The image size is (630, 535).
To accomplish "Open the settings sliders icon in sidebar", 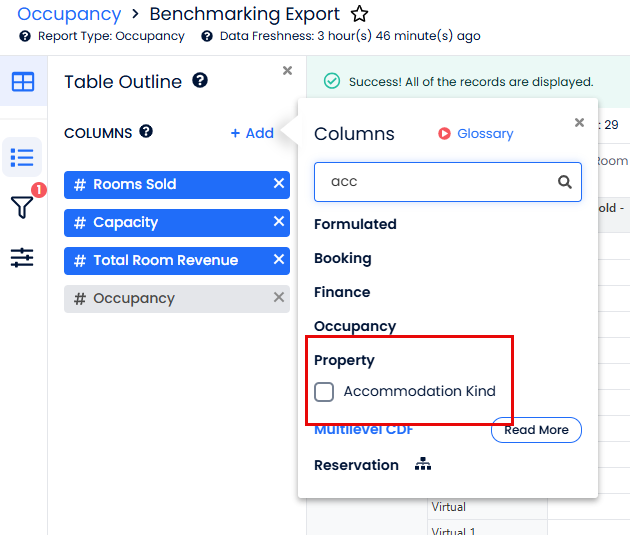I will click(22, 258).
